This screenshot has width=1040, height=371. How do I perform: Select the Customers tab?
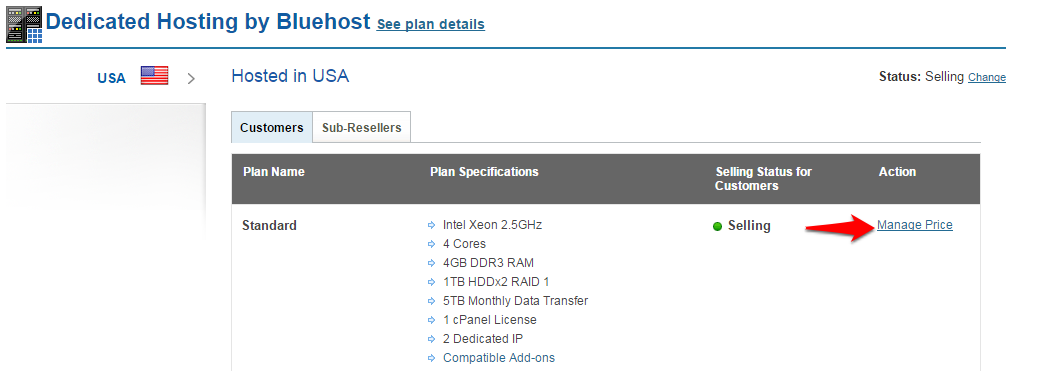(272, 127)
